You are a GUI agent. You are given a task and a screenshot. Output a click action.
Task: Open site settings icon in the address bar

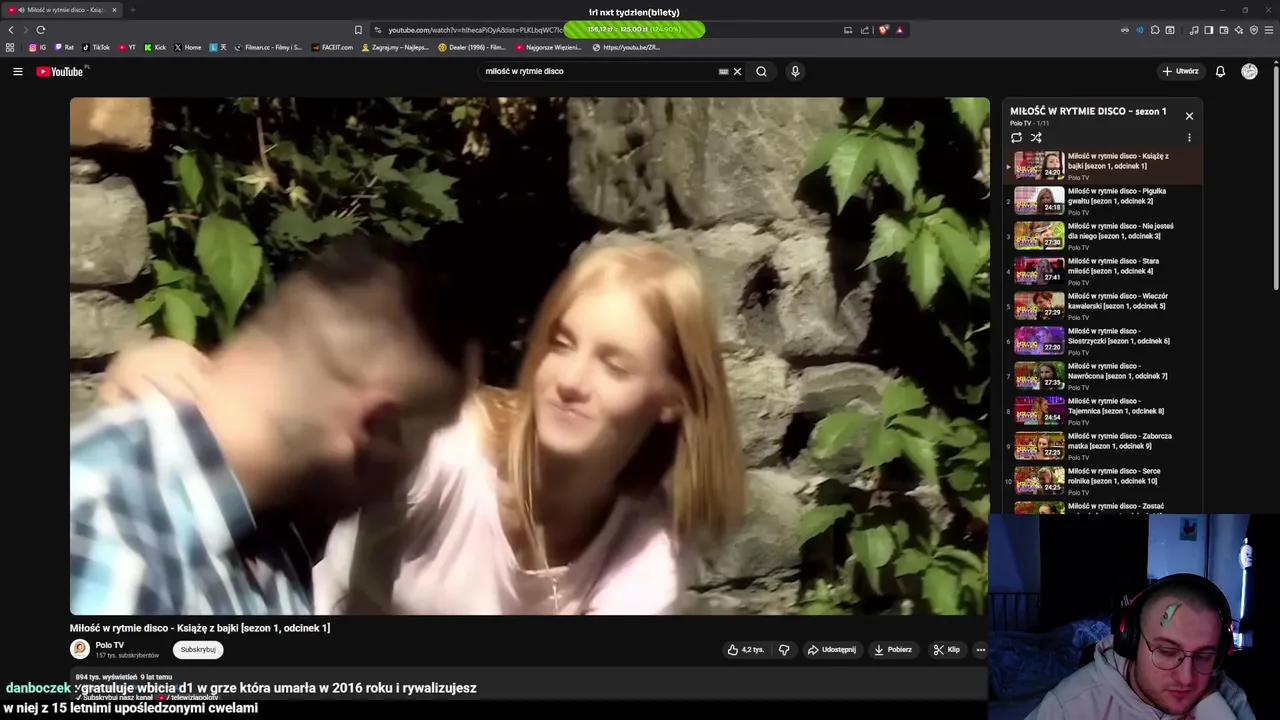tap(377, 30)
